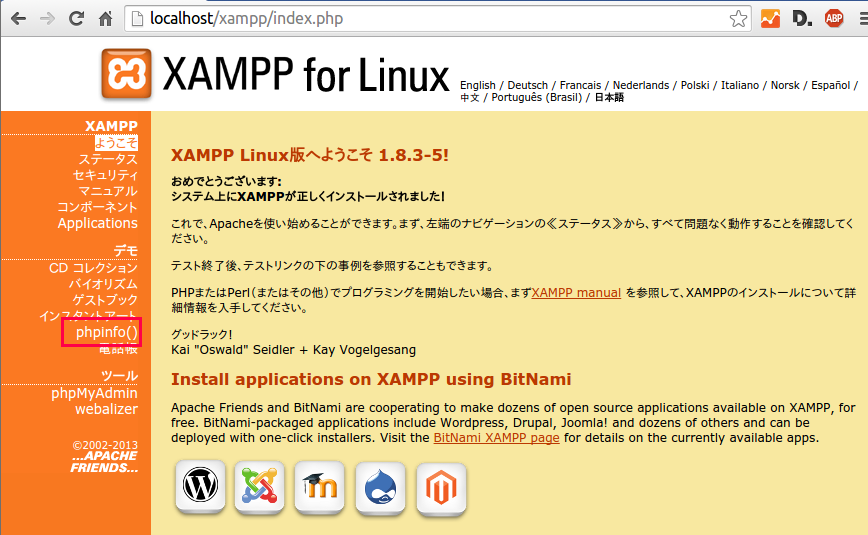Switch language to Polski
The image size is (868, 535).
695,85
